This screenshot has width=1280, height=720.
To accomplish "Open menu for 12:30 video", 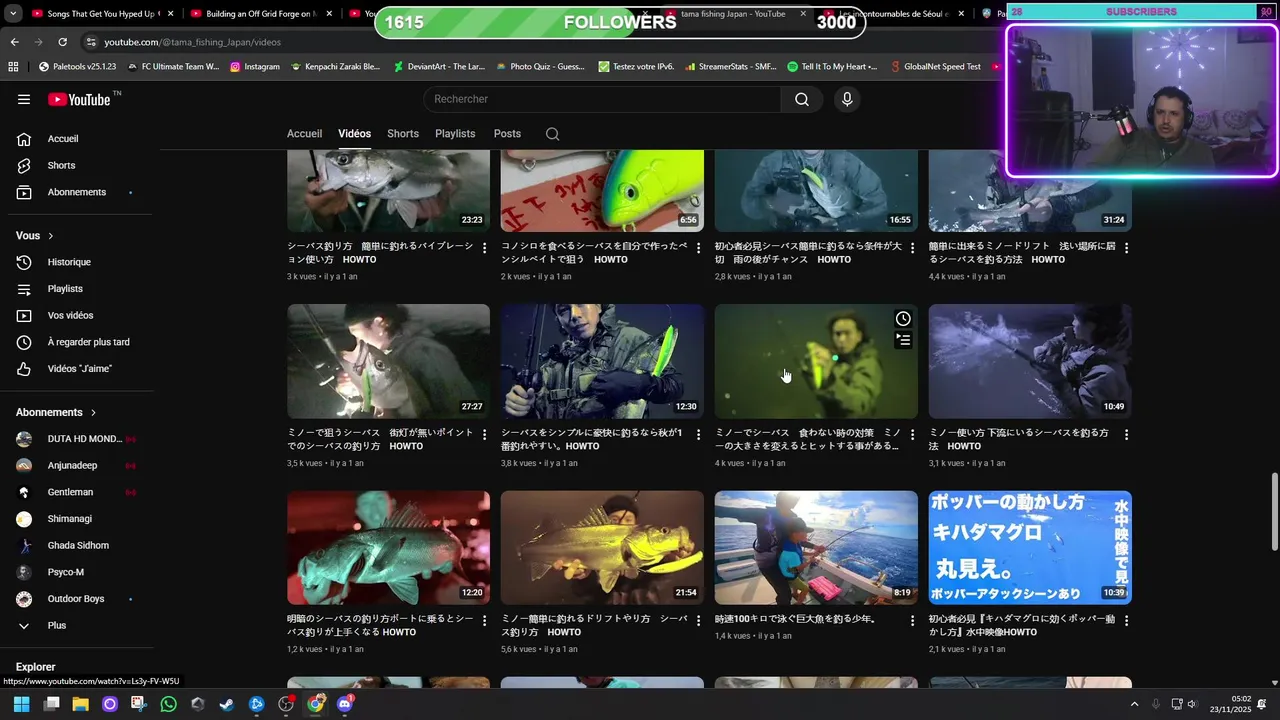I will [698, 435].
